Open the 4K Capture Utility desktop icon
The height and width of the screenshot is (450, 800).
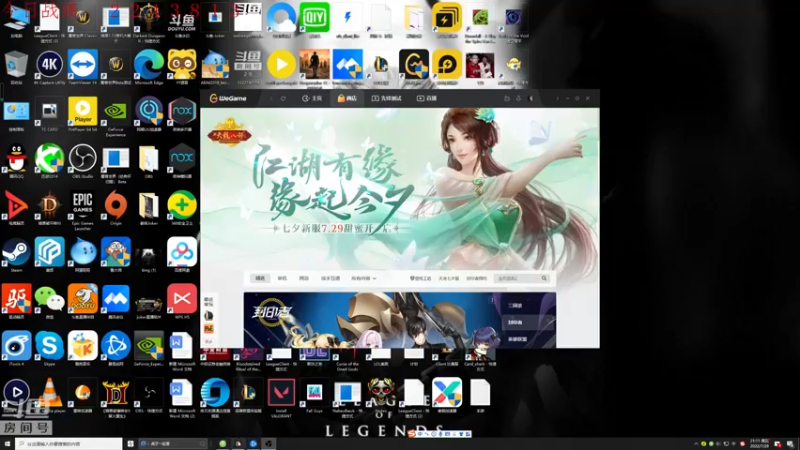pos(49,67)
